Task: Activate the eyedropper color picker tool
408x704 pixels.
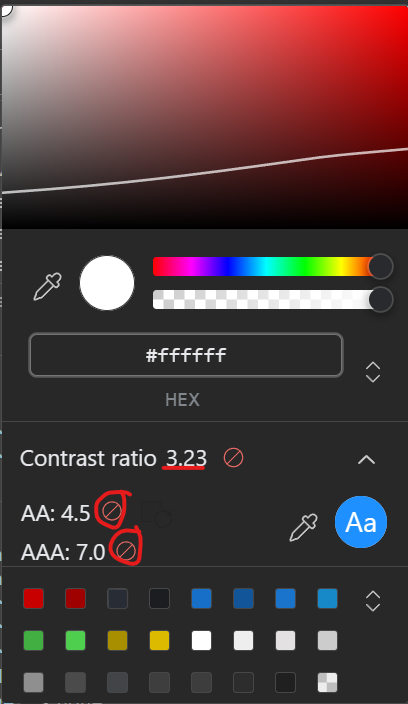Action: 48,286
